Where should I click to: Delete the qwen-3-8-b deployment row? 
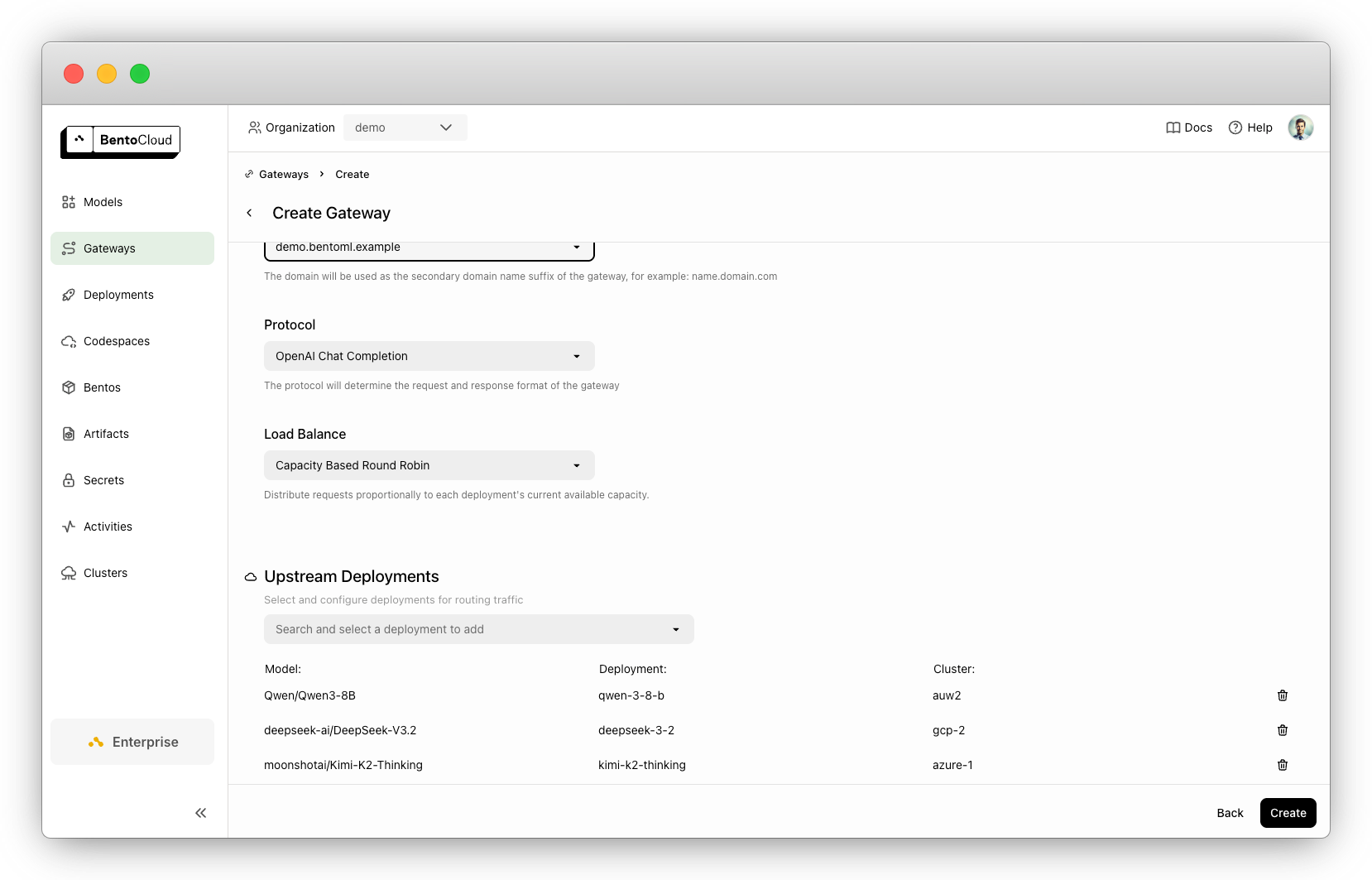[1283, 695]
